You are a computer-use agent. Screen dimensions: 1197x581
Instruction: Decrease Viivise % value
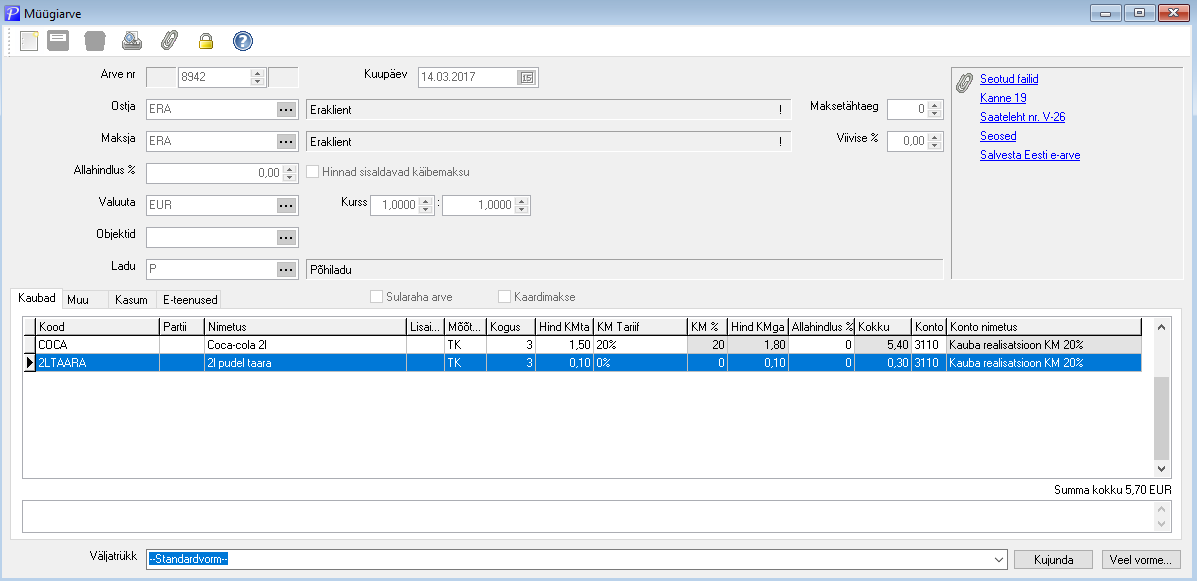936,146
